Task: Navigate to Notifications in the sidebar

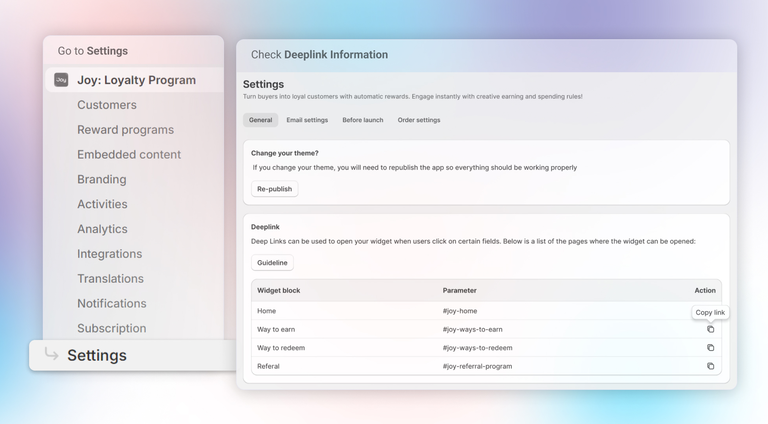Action: 112,304
